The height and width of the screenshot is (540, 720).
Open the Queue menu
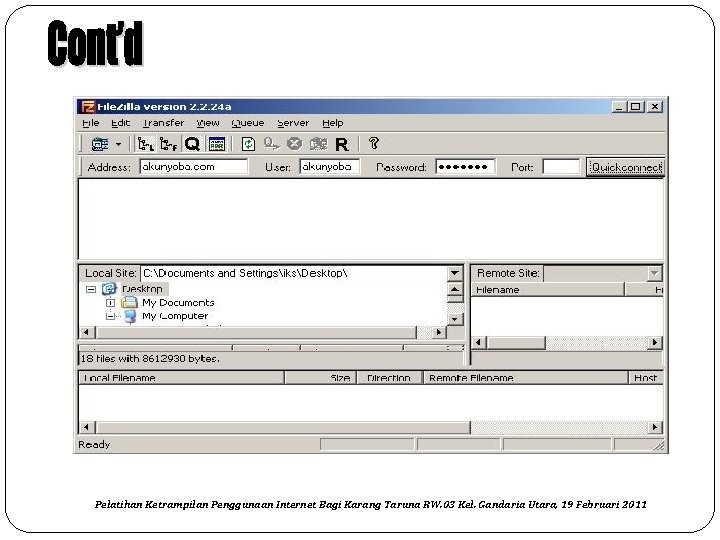tap(248, 123)
